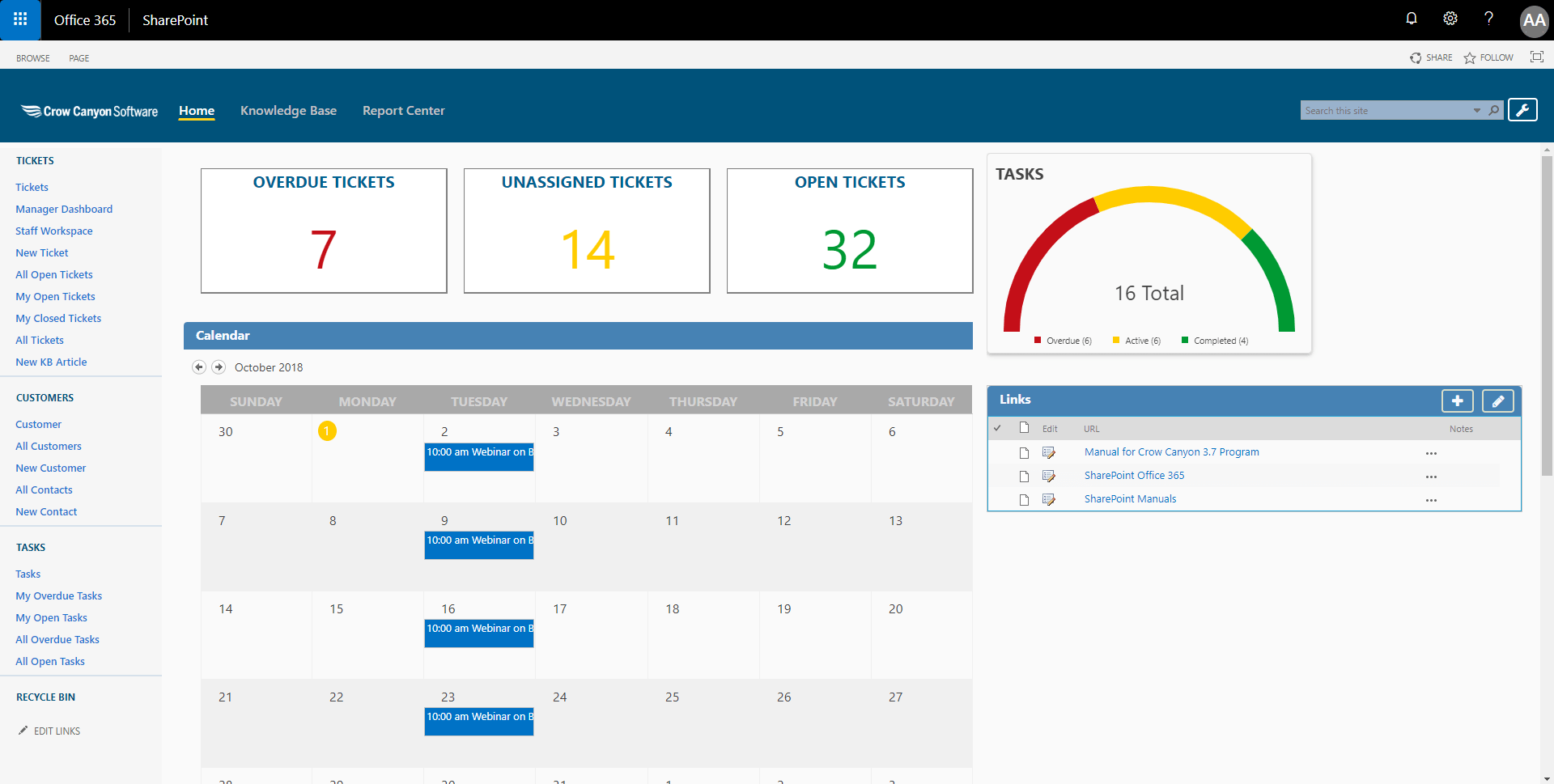Viewport: 1554px width, 784px height.
Task: Click the green Completed legend swatch
Action: coord(1185,340)
